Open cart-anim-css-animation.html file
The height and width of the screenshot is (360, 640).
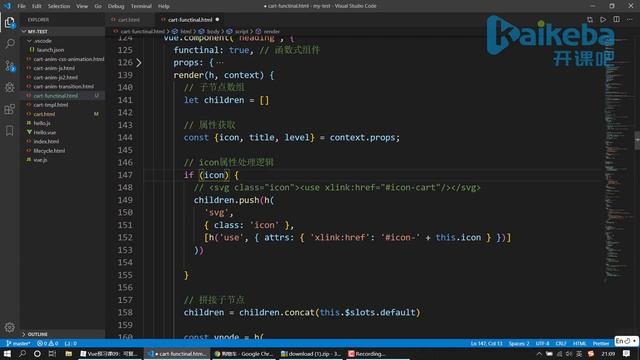coord(63,59)
